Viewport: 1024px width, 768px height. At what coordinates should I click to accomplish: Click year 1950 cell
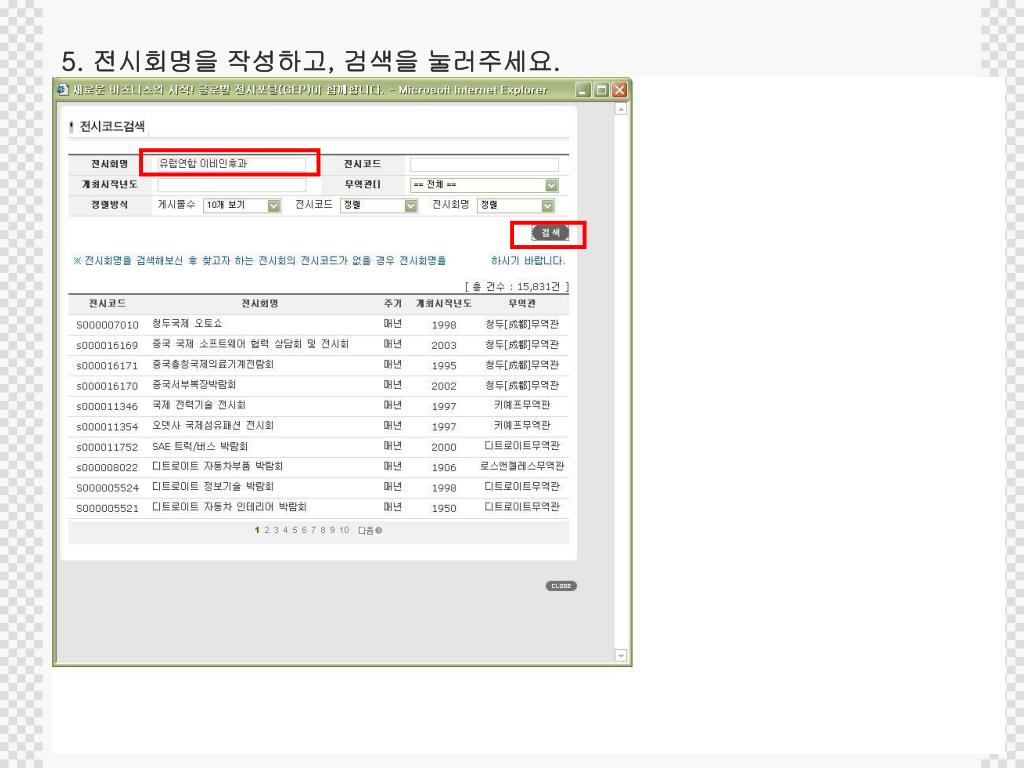coord(444,508)
